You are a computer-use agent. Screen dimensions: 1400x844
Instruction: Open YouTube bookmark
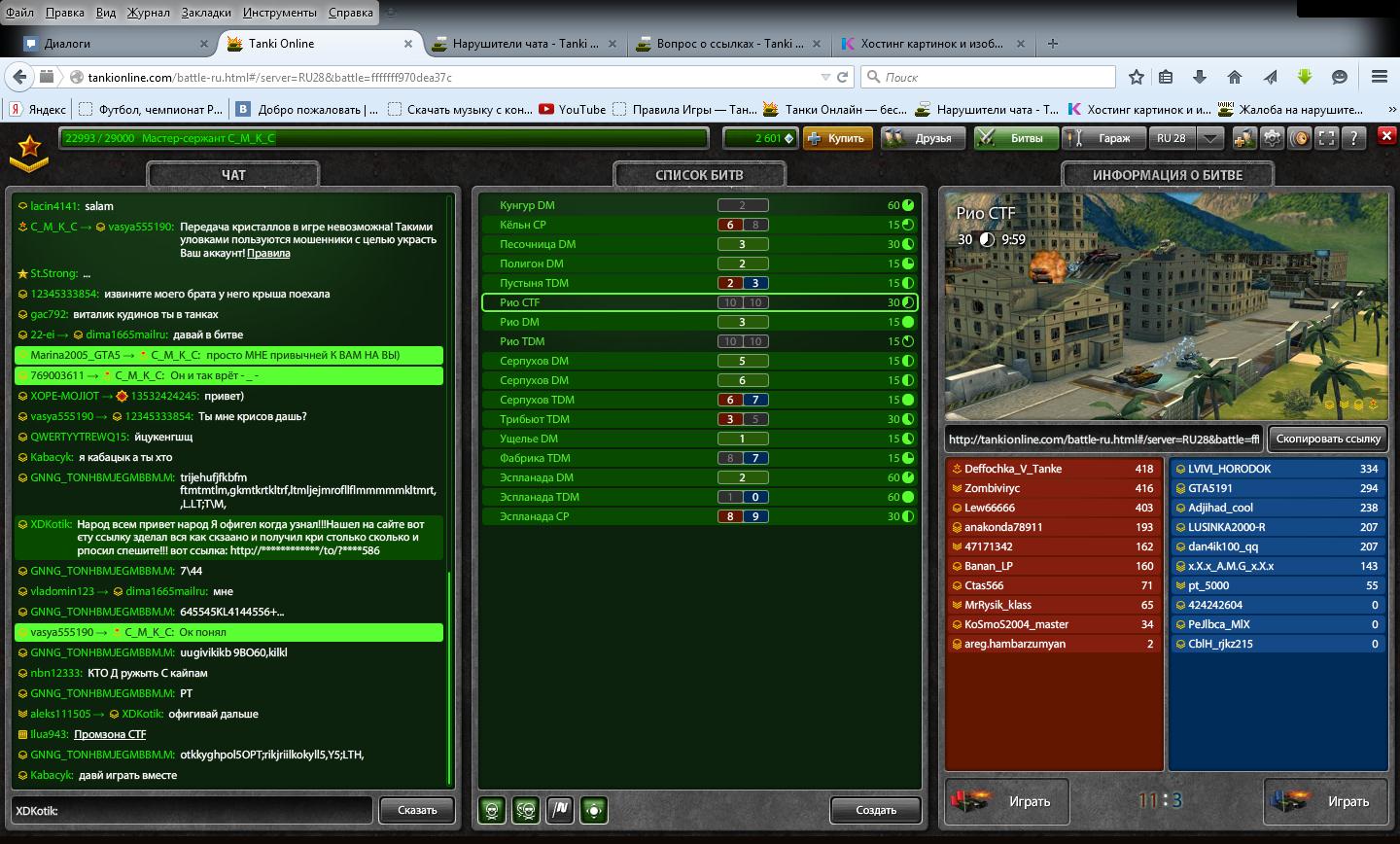tap(573, 109)
